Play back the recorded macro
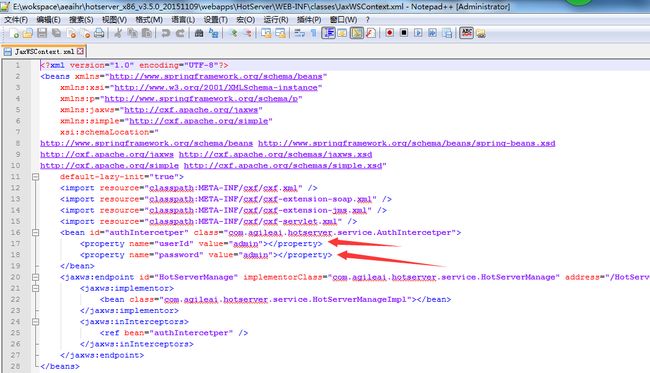The width and height of the screenshot is (650, 373). coord(418,33)
